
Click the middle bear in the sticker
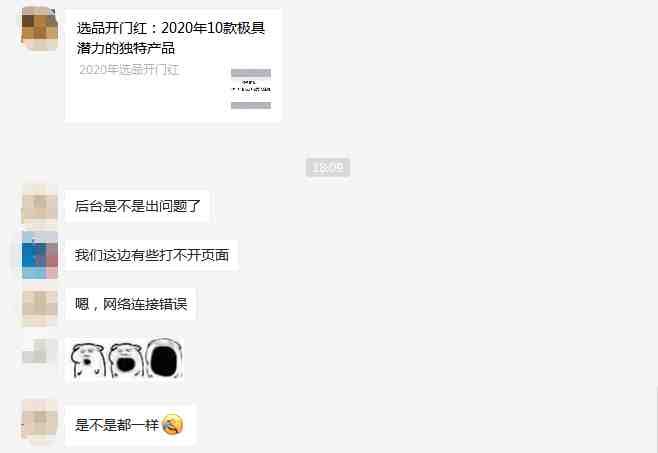coord(125,360)
